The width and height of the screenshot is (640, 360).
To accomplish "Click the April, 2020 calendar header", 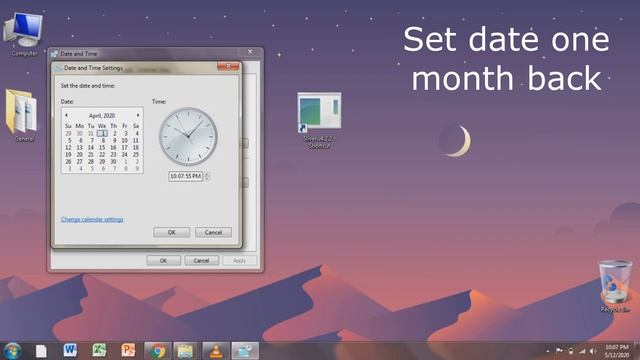I will 102,116.
